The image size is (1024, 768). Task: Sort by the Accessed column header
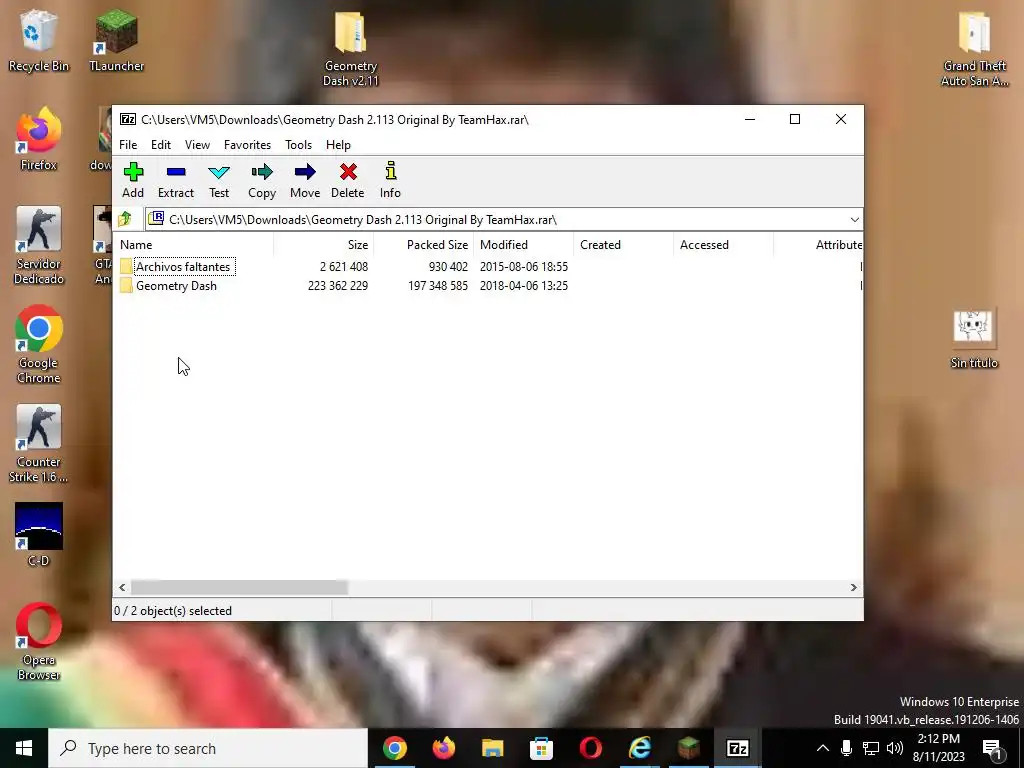pyautogui.click(x=724, y=245)
